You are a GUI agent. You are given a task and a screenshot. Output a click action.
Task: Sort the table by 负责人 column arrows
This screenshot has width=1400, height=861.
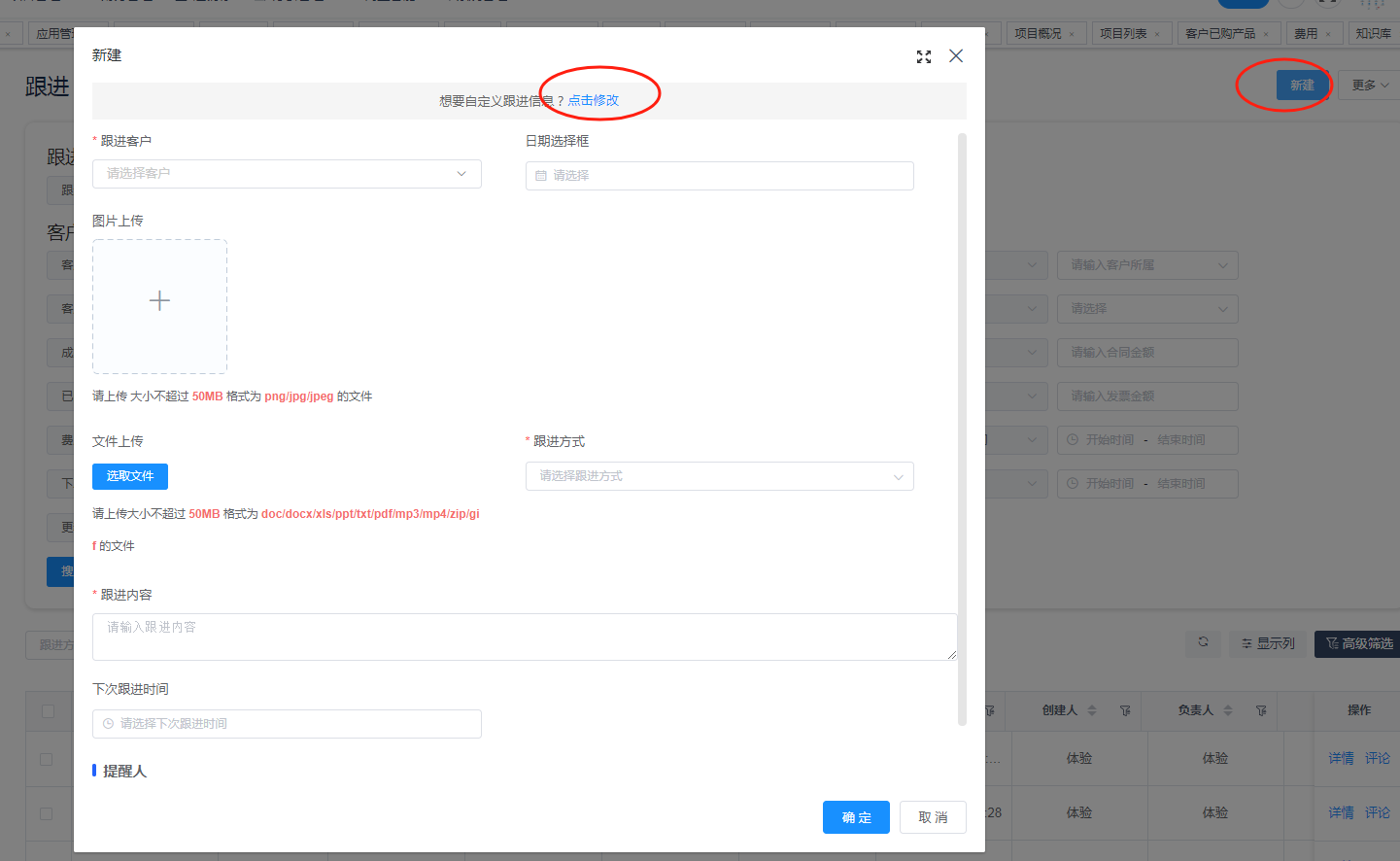[1228, 710]
